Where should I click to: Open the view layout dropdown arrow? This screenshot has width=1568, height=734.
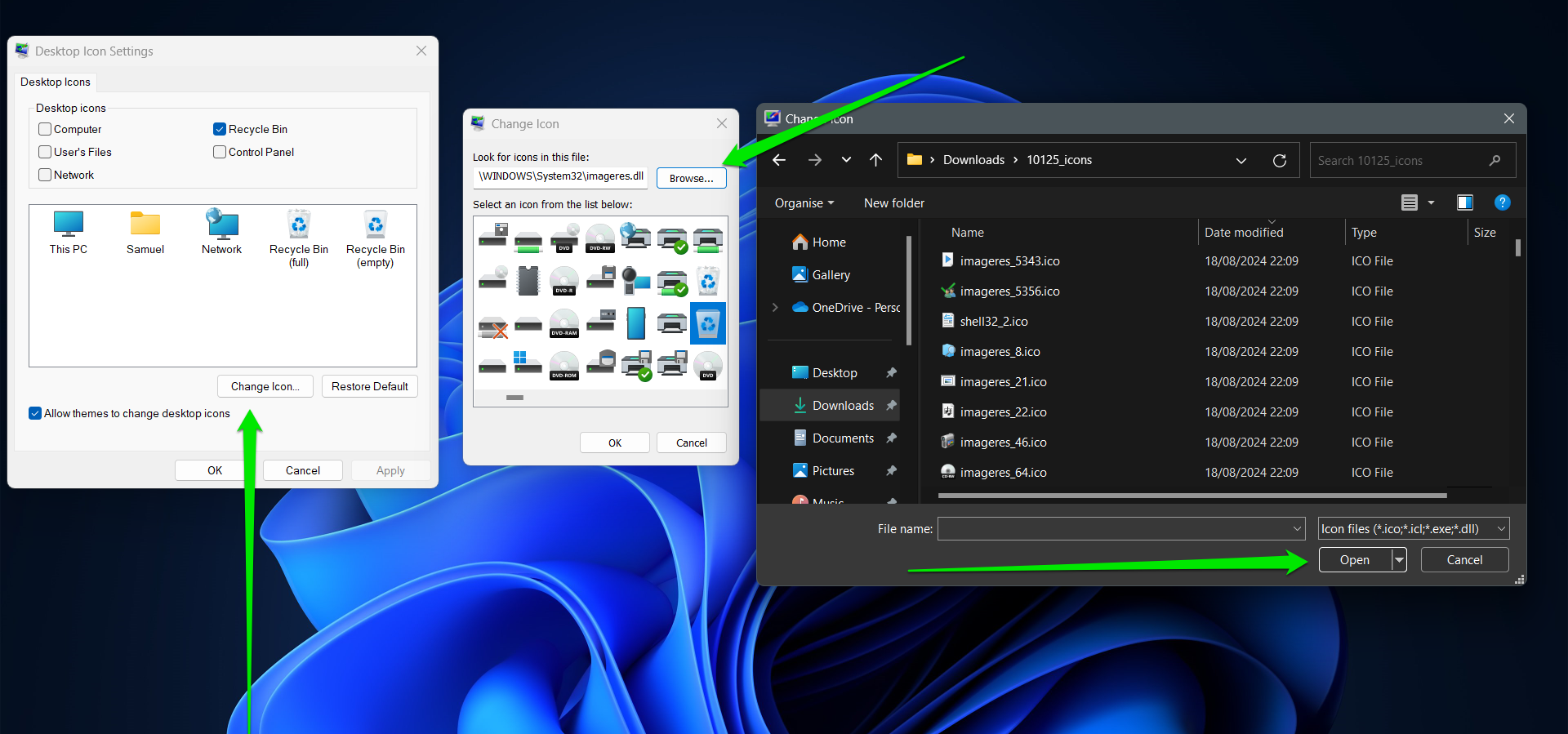point(1431,202)
